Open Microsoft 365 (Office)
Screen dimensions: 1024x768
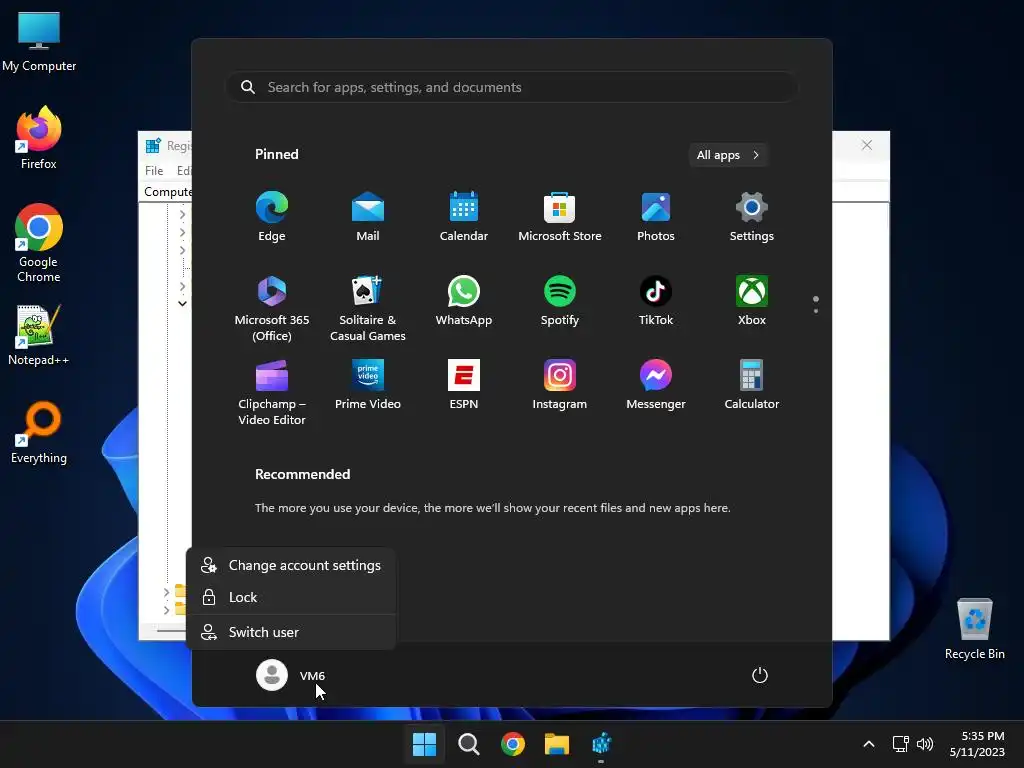[272, 308]
